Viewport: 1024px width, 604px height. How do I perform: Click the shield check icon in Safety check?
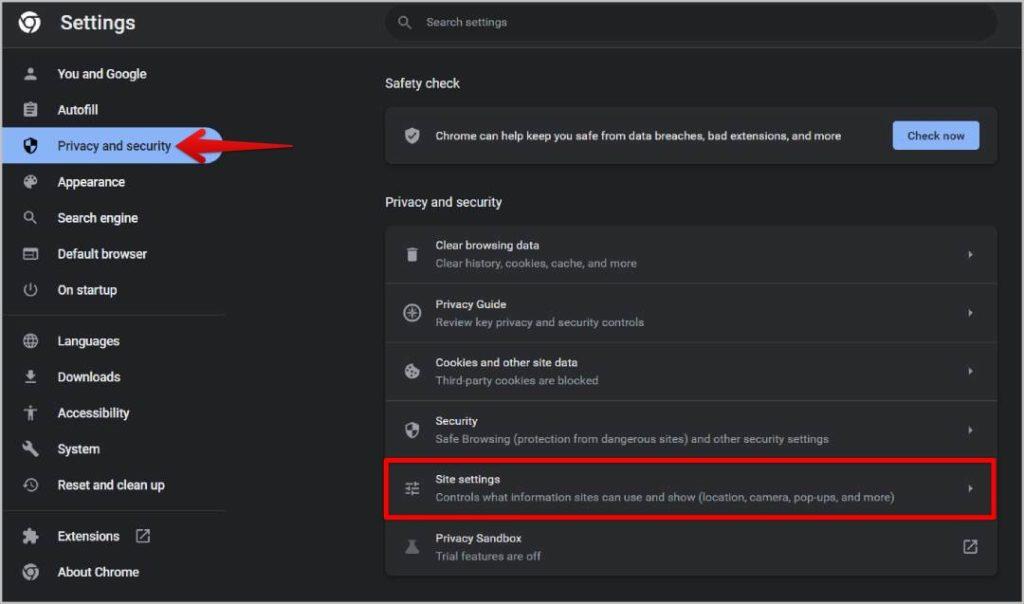coord(411,135)
